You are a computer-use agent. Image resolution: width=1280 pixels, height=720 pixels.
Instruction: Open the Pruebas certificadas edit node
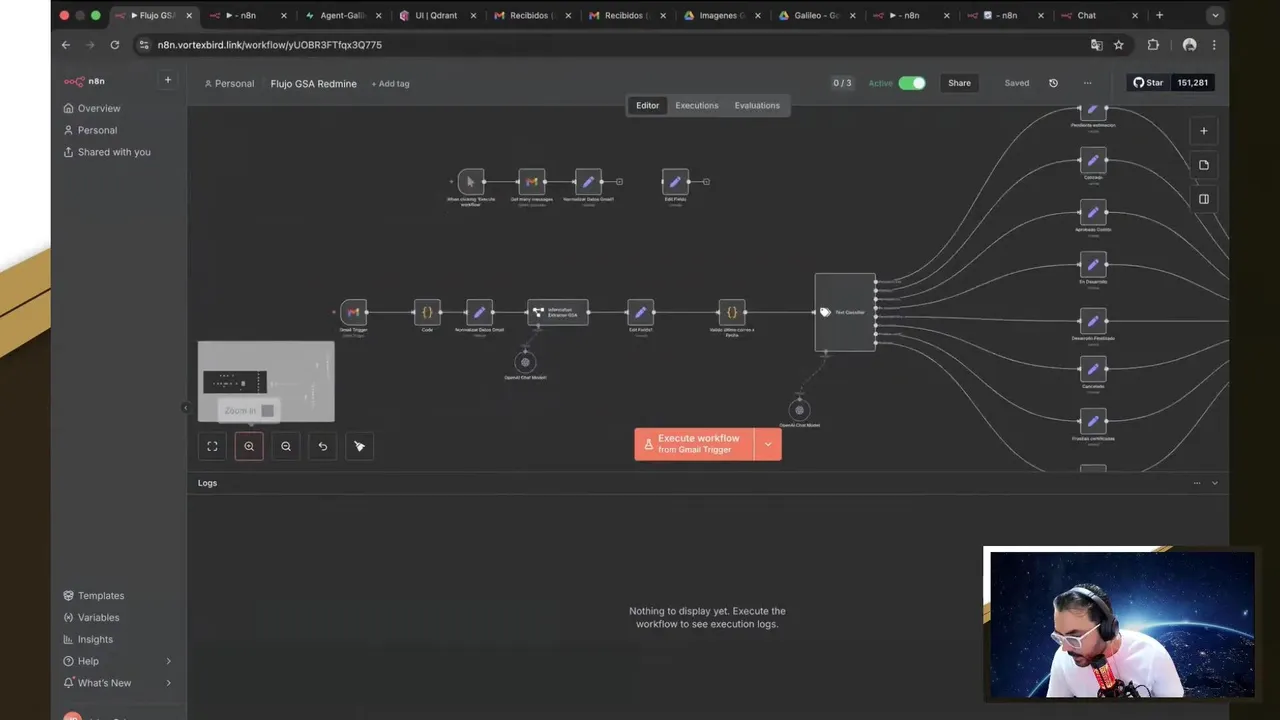point(1093,421)
